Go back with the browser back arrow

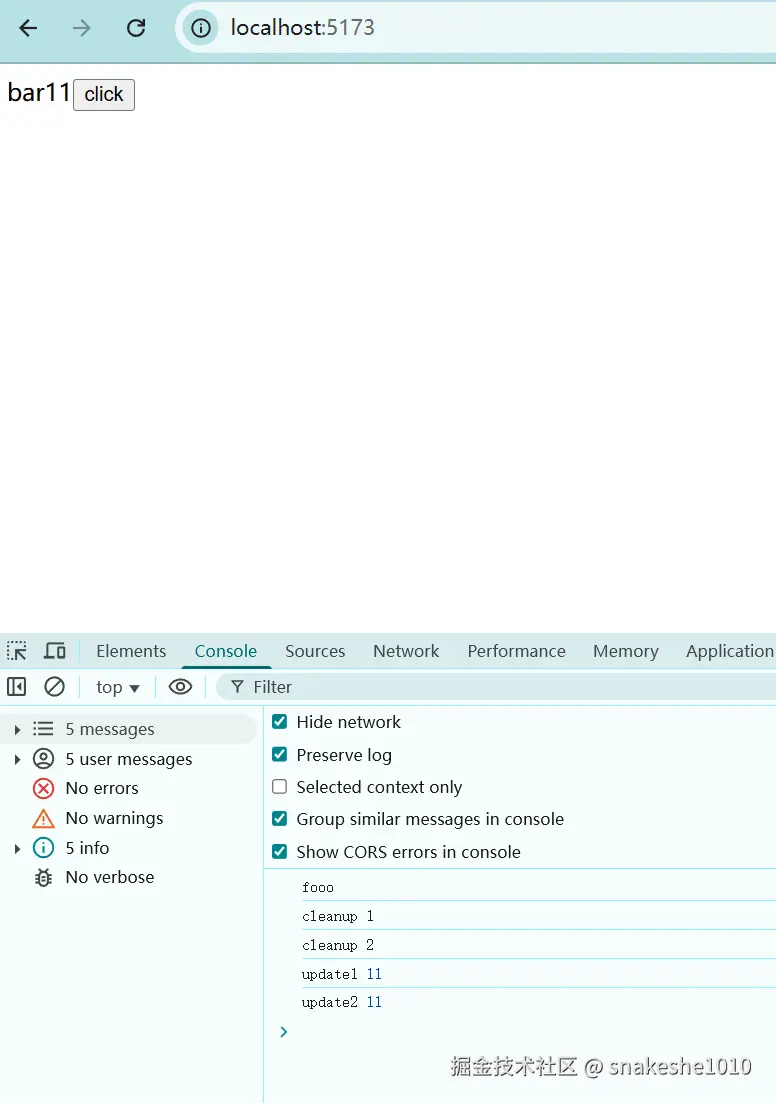point(28,28)
